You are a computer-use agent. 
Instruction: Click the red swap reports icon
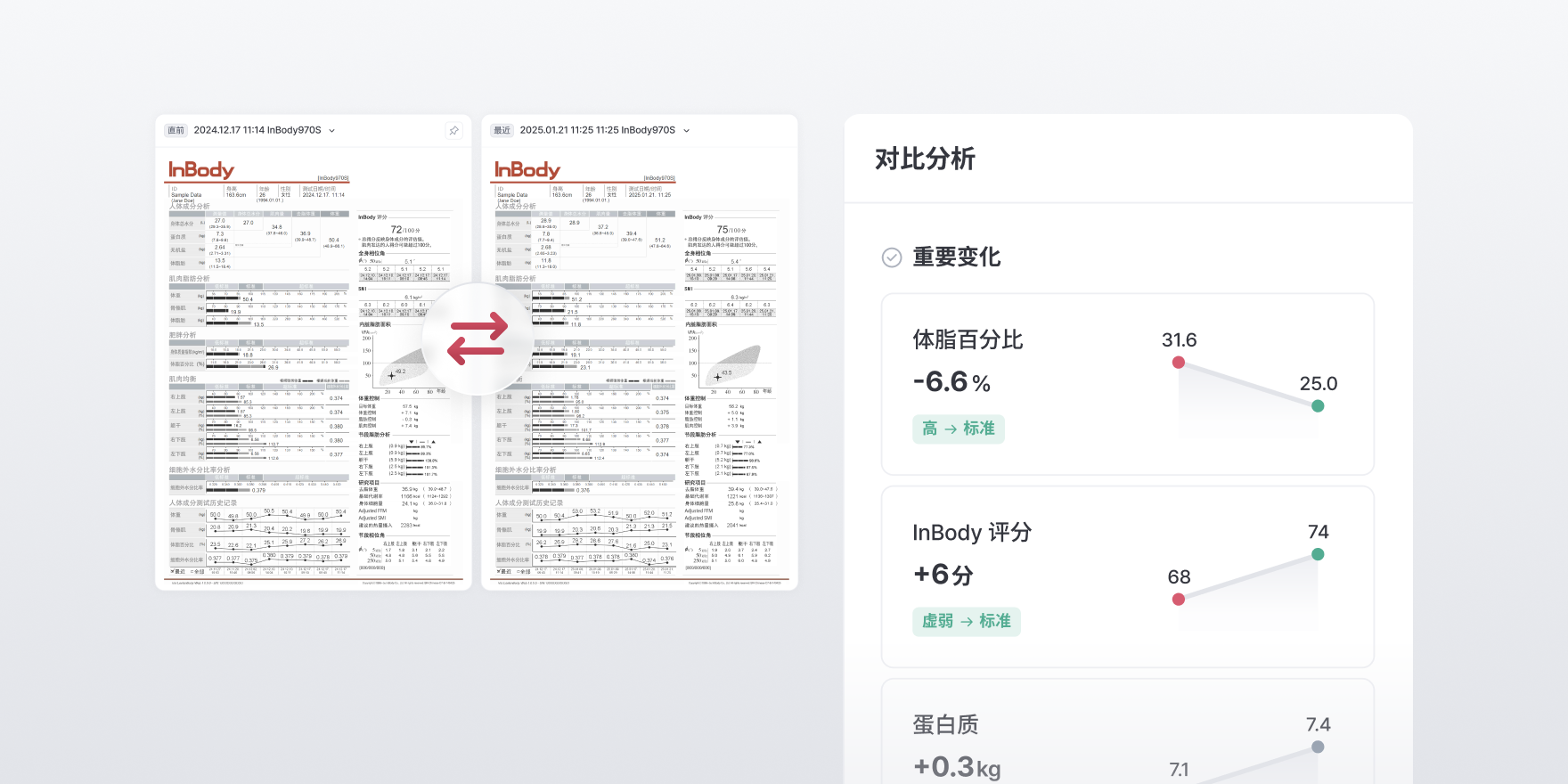[478, 339]
